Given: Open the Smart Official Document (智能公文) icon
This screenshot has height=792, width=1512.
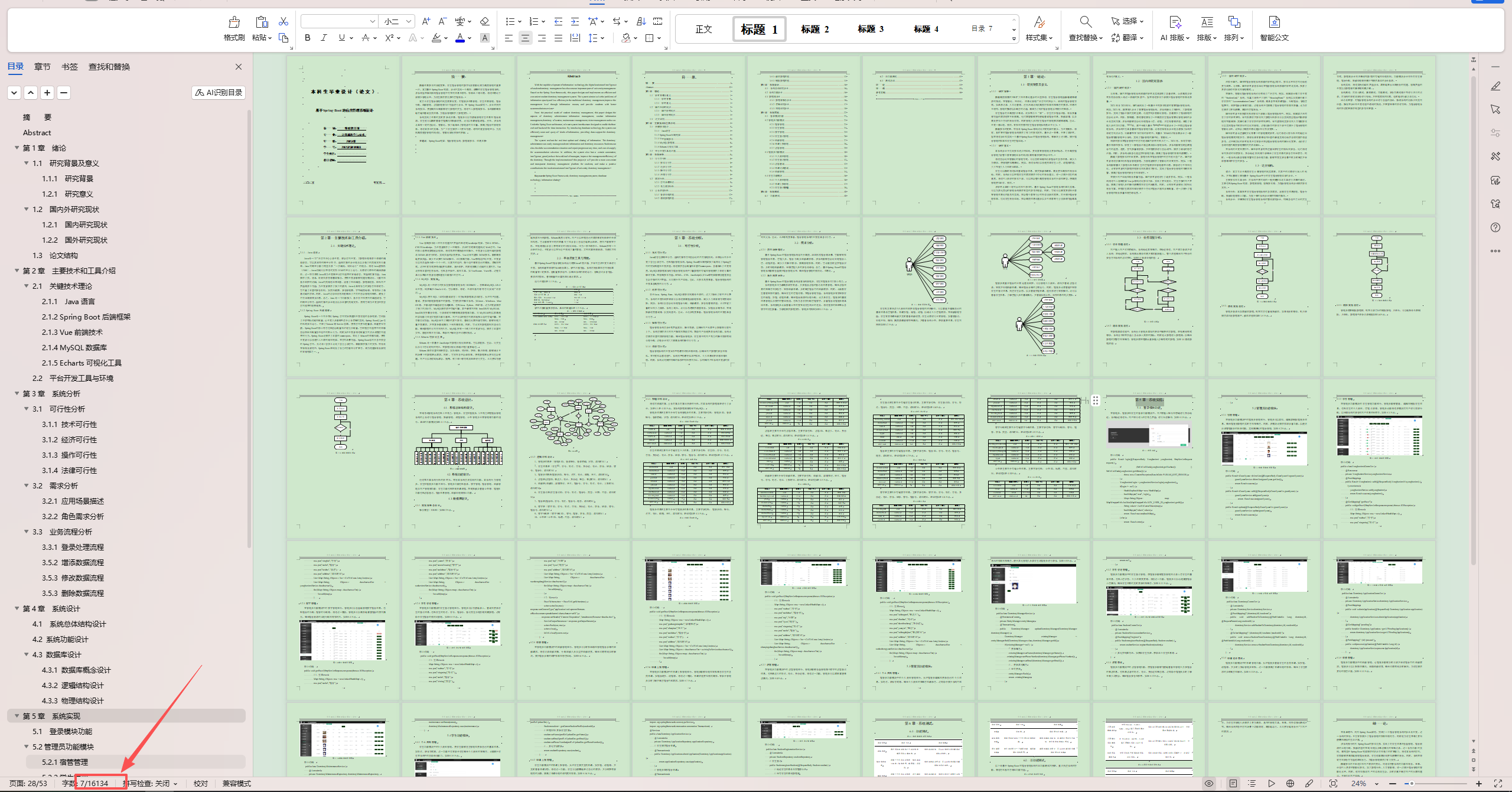Looking at the screenshot, I should point(1274,22).
